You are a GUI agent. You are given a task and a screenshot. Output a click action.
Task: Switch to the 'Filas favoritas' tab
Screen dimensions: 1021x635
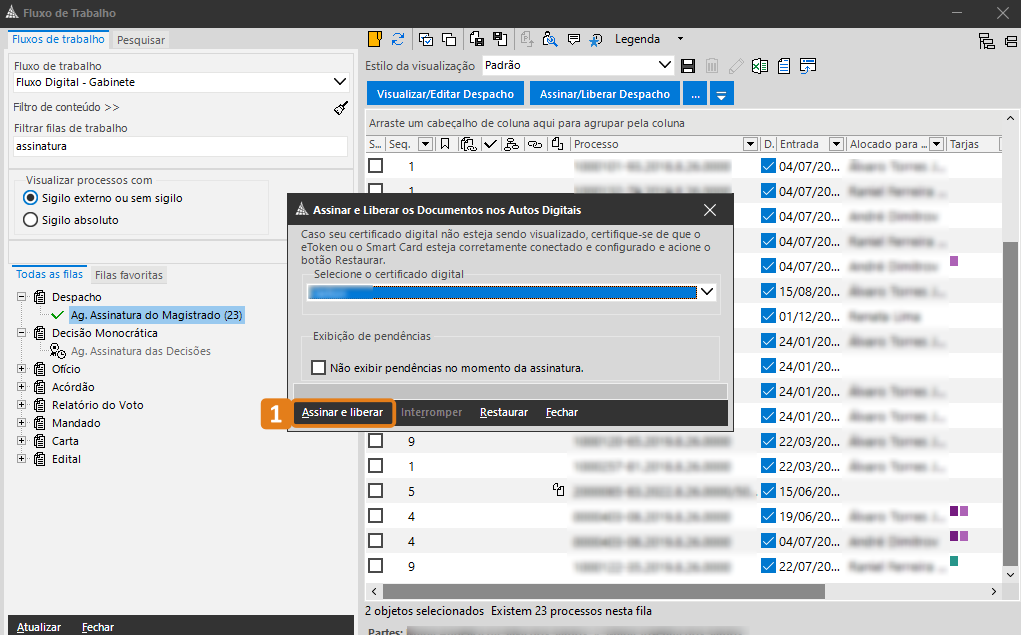129,275
